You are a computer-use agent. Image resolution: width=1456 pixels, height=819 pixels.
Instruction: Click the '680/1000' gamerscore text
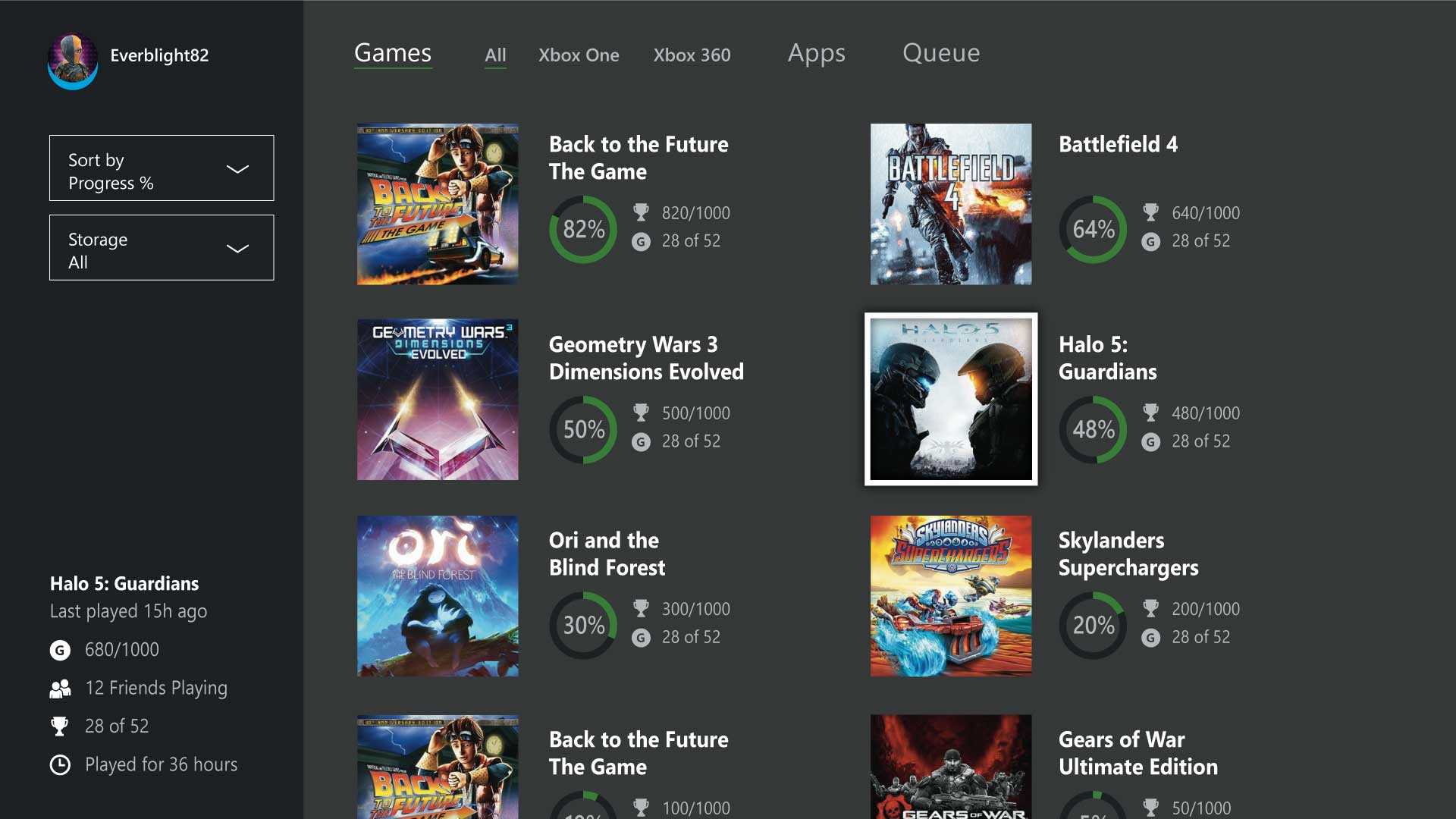click(x=122, y=650)
